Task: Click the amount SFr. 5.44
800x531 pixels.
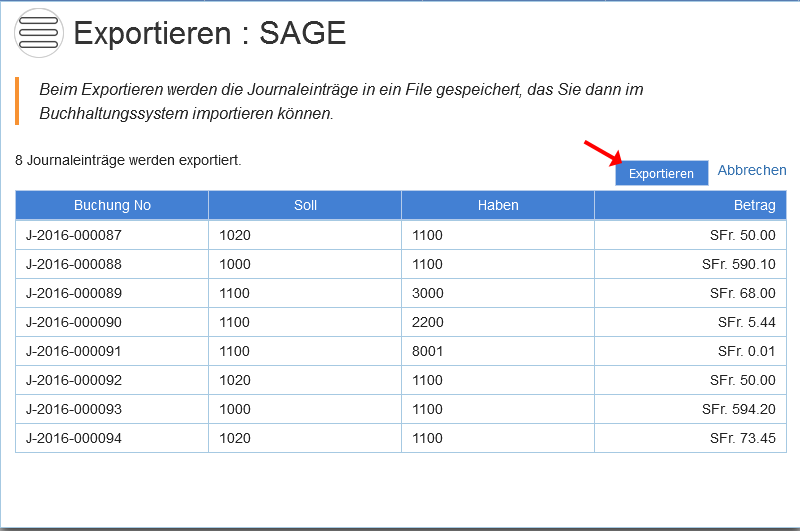Action: click(x=746, y=322)
